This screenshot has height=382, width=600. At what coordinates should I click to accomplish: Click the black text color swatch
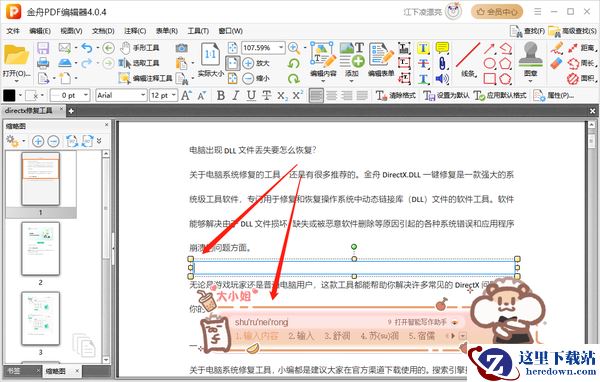9,95
